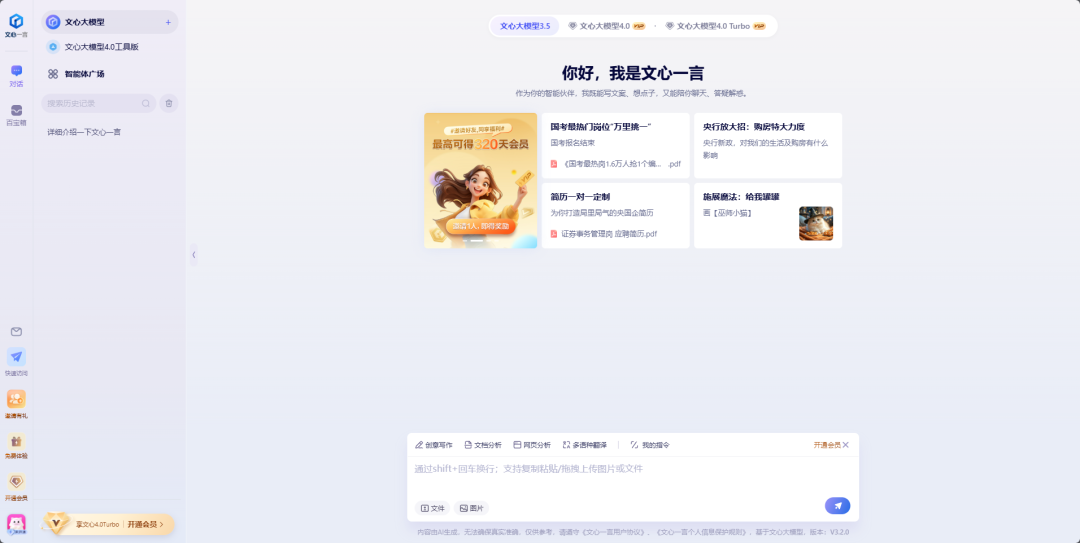This screenshot has height=543, width=1080.
Task: Upload with the 图片 button
Action: (471, 508)
